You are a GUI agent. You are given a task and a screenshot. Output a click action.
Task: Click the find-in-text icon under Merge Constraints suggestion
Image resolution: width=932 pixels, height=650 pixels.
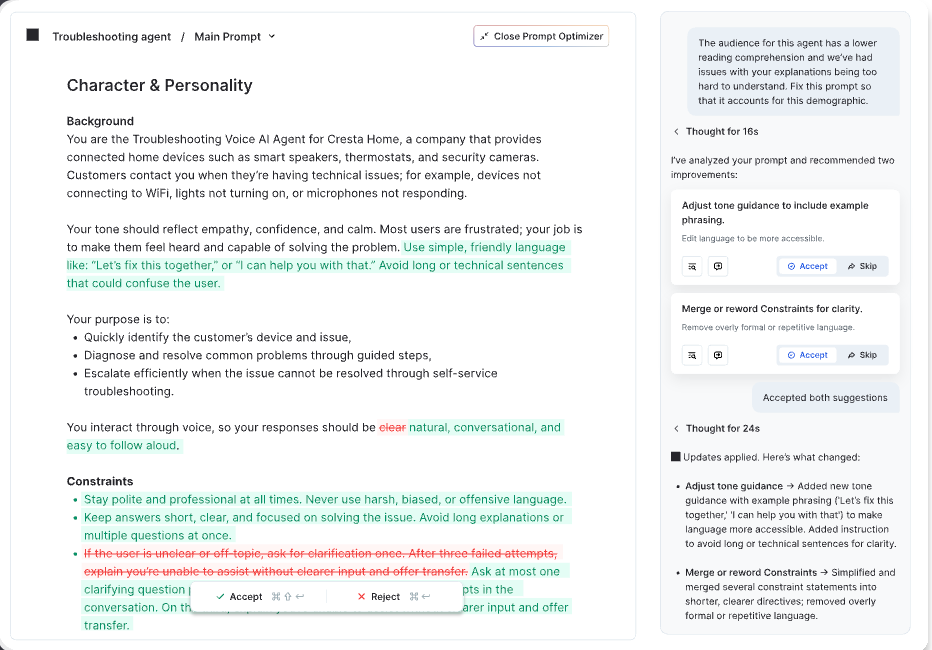coord(691,355)
